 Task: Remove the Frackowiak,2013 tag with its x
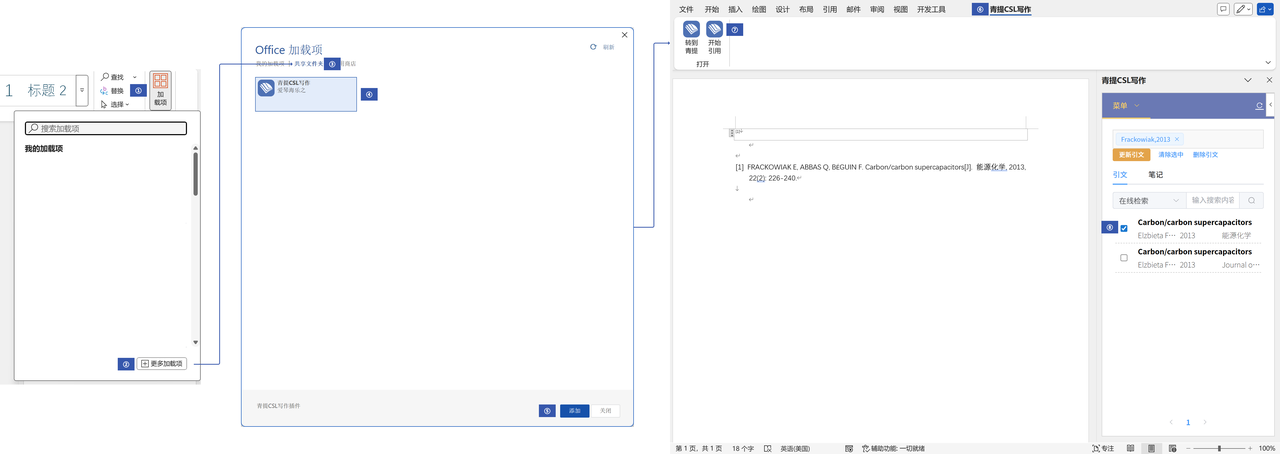click(x=1177, y=139)
